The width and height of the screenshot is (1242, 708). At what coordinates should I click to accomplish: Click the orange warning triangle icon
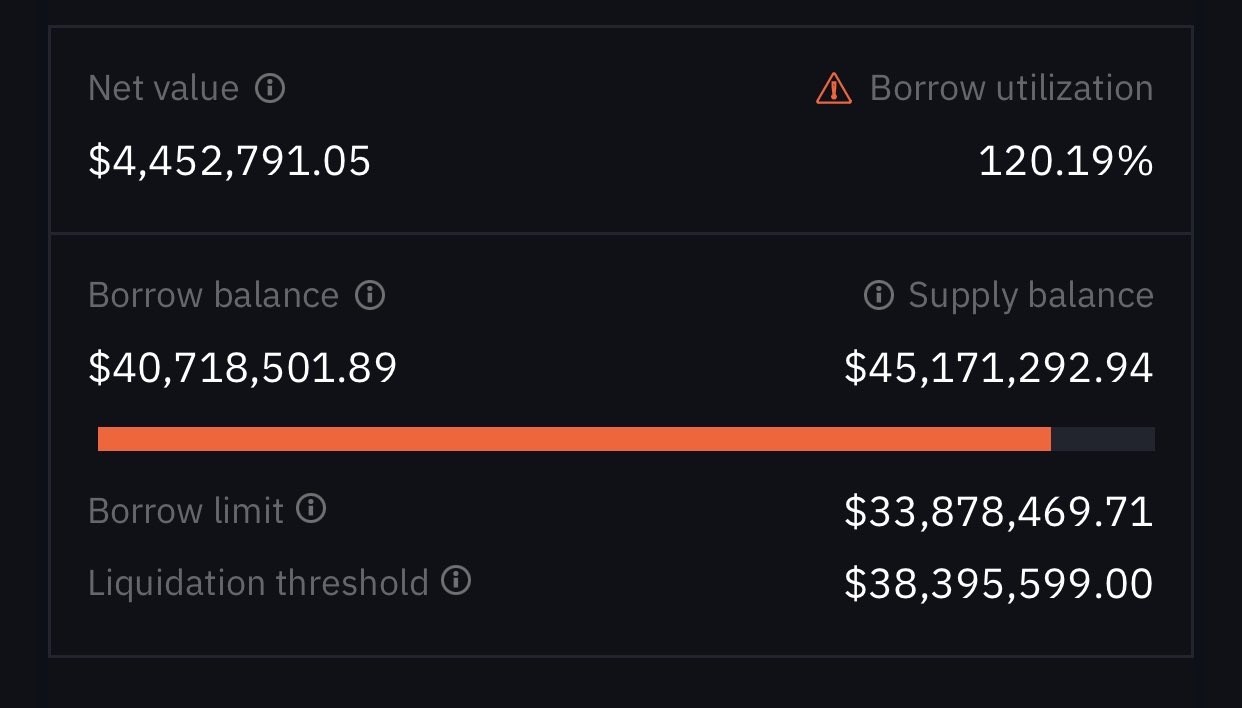pos(833,89)
